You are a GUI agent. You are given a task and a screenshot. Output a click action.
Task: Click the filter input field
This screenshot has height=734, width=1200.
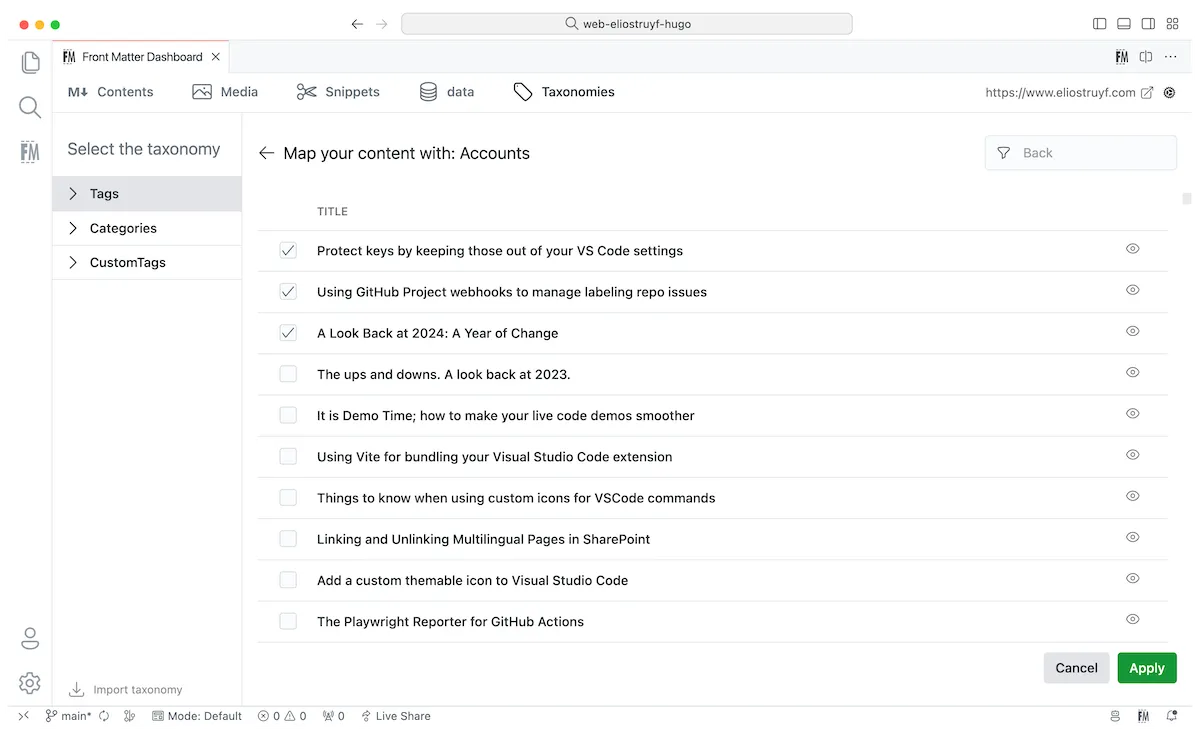1090,153
